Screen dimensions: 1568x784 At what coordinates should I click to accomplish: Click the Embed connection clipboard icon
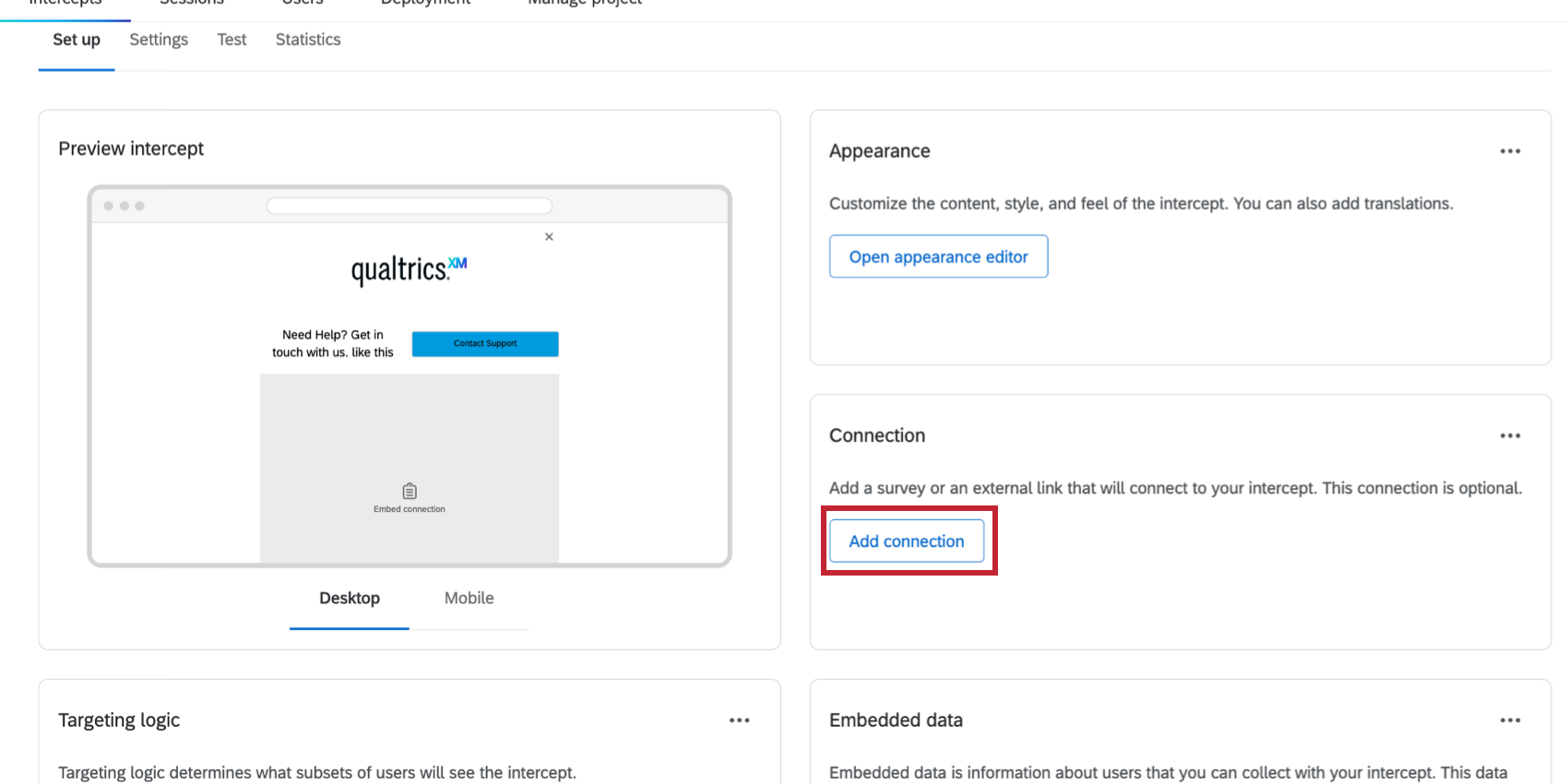point(410,491)
